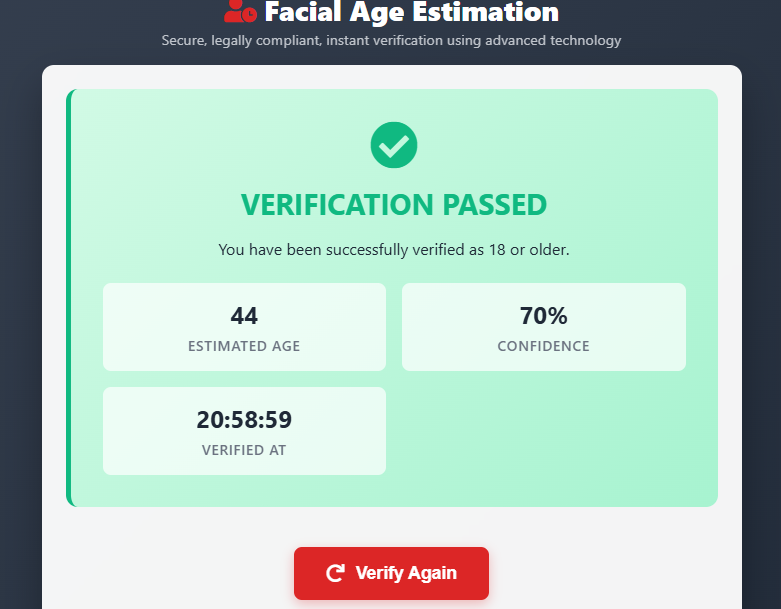This screenshot has width=781, height=609.
Task: Click the 20:58:59 timestamp value
Action: [244, 420]
